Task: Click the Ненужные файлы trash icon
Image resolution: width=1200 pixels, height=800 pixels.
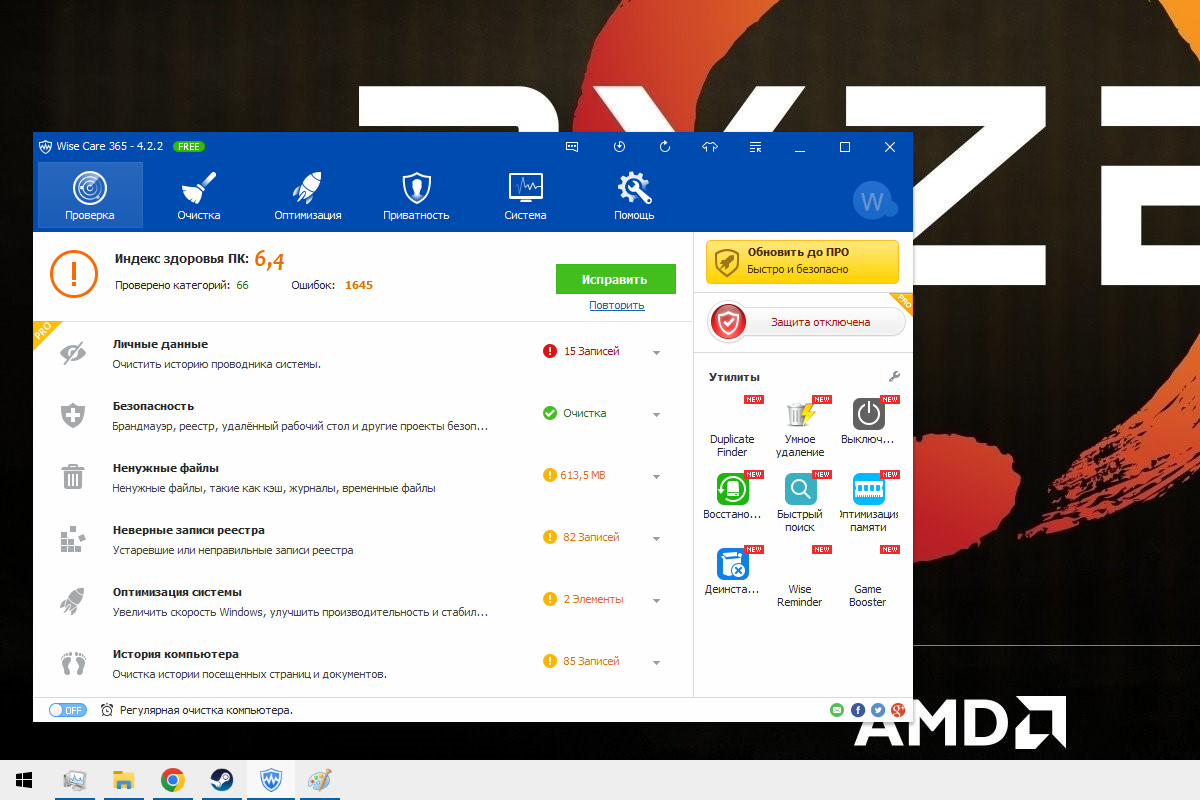Action: (x=73, y=477)
